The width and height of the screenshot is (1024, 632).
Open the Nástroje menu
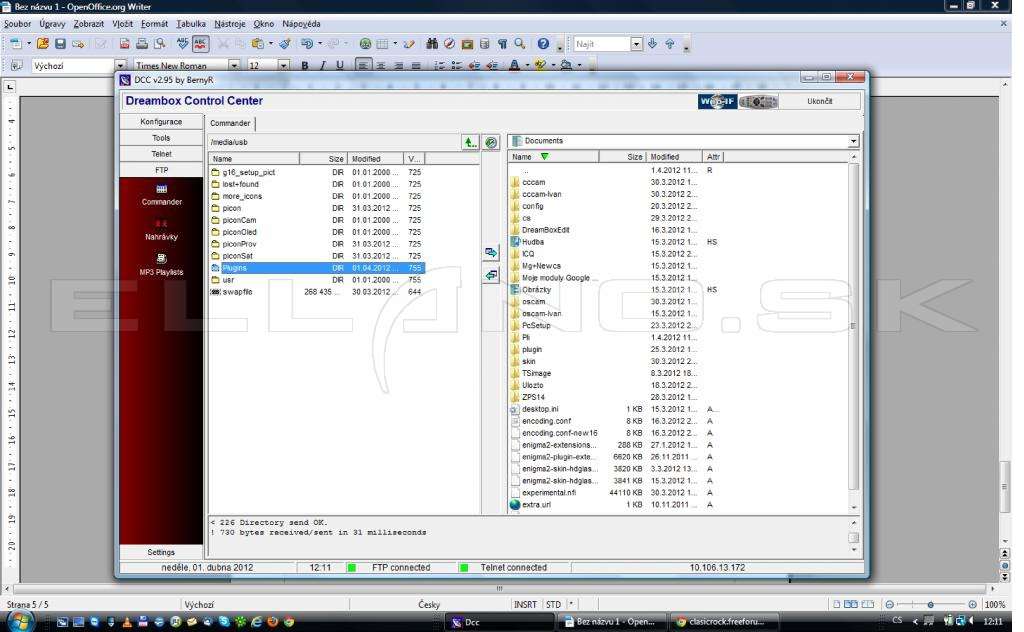click(230, 24)
